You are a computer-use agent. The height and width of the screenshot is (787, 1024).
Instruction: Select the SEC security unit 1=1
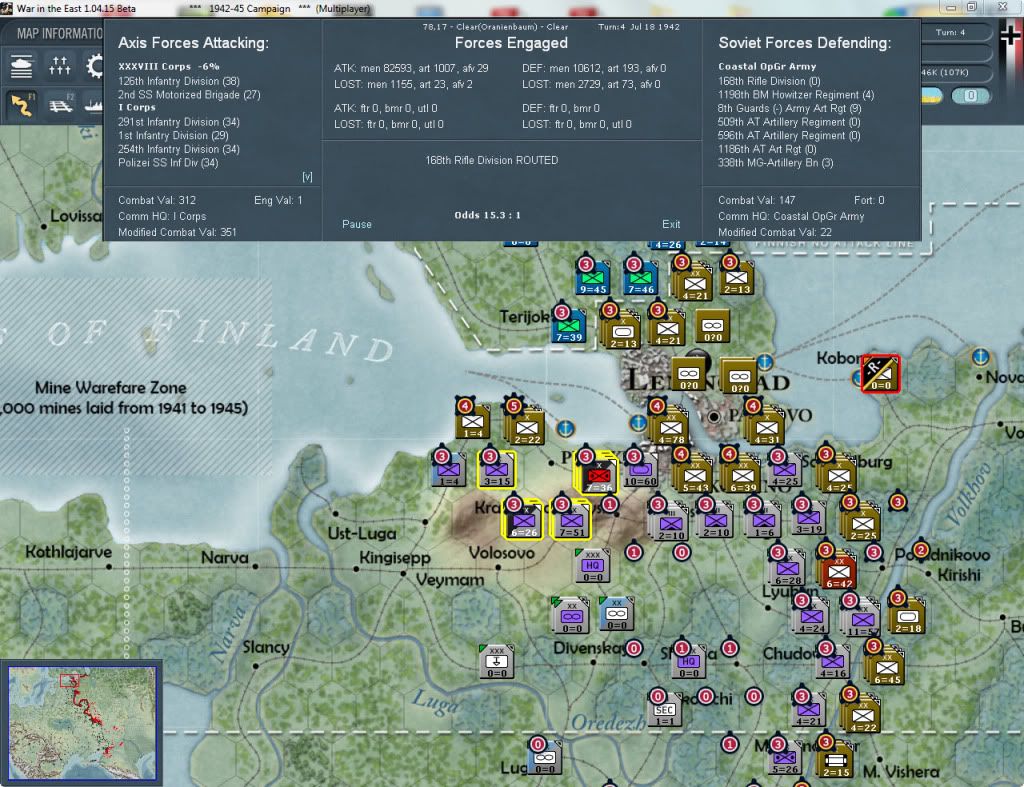click(664, 709)
